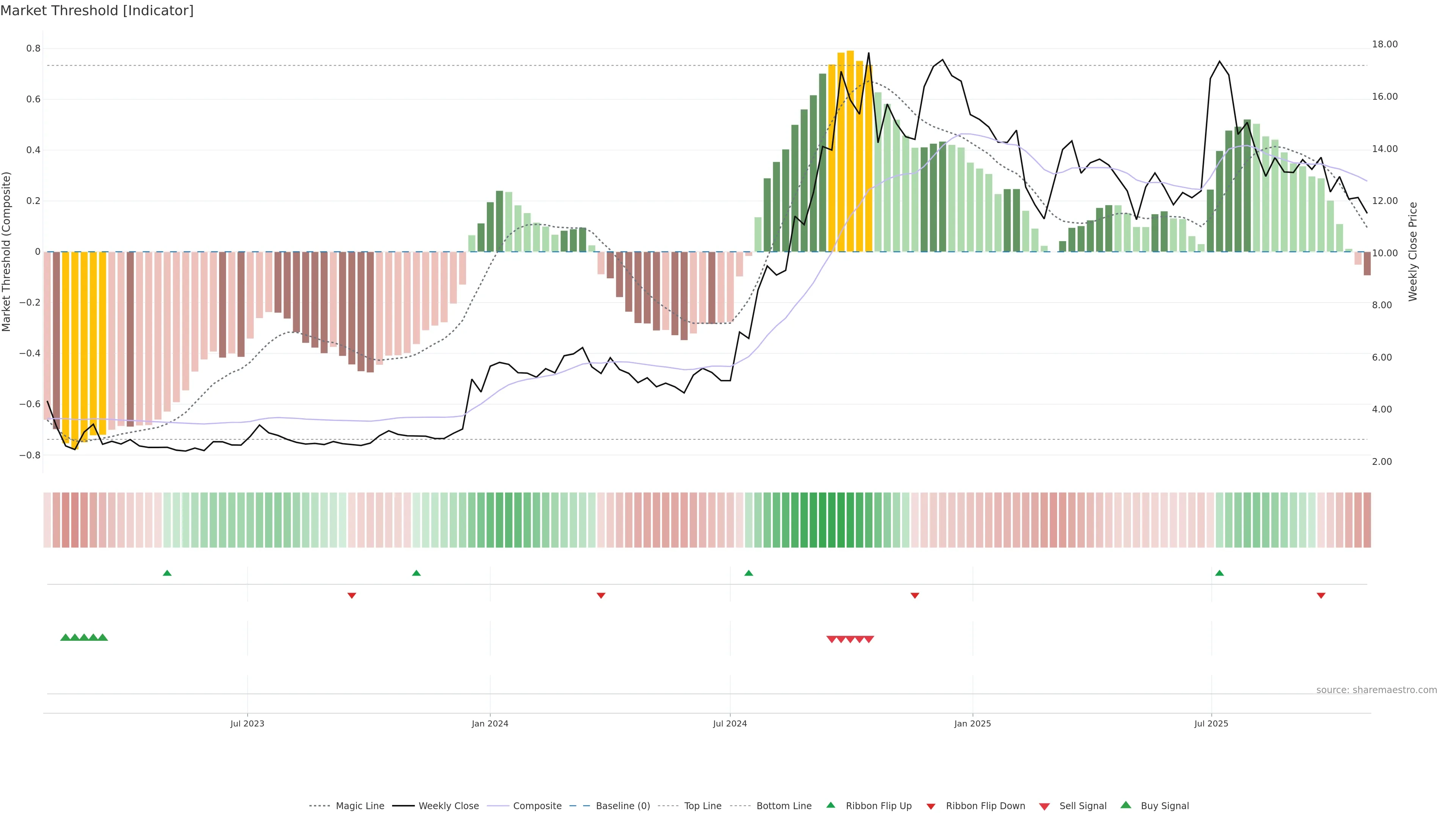This screenshot has height=819, width=1456.
Task: Click Ribbon Flip Up marker after Jul 2025
Action: 1219,573
